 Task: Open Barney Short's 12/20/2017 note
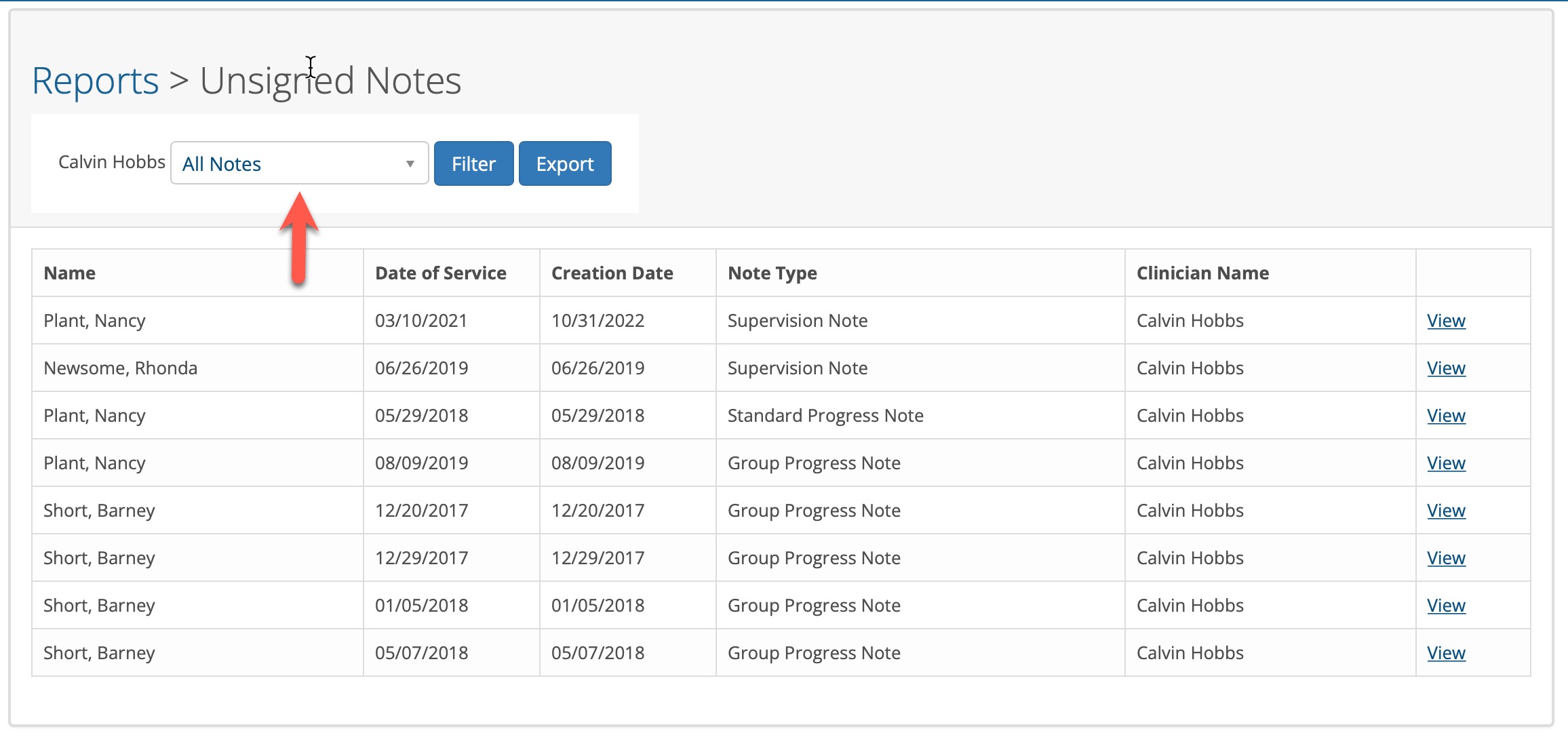click(1446, 510)
